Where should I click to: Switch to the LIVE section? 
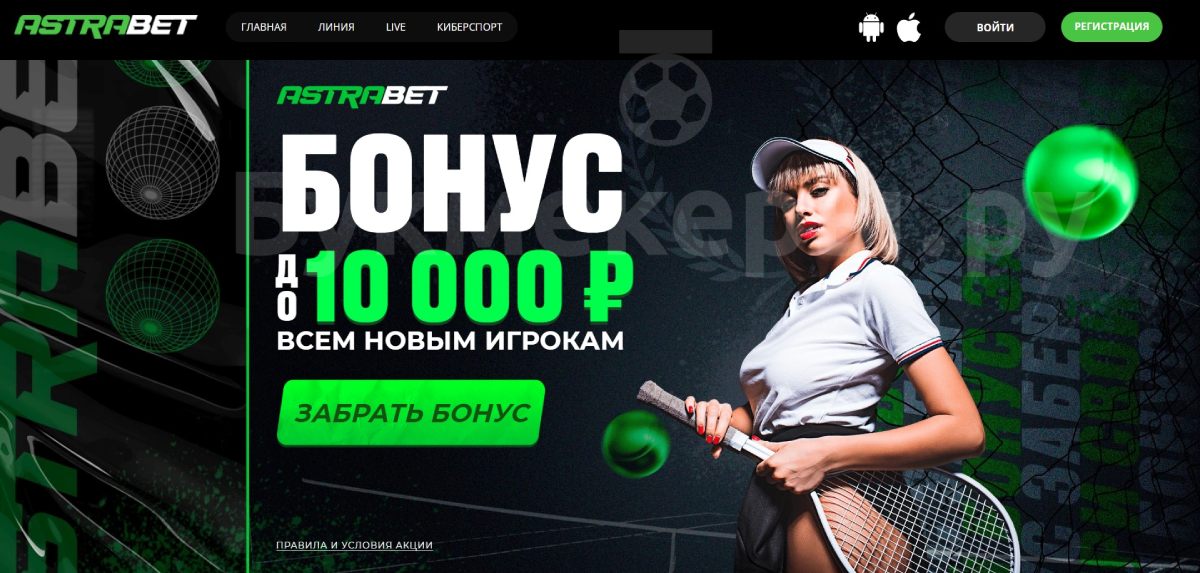[x=396, y=27]
